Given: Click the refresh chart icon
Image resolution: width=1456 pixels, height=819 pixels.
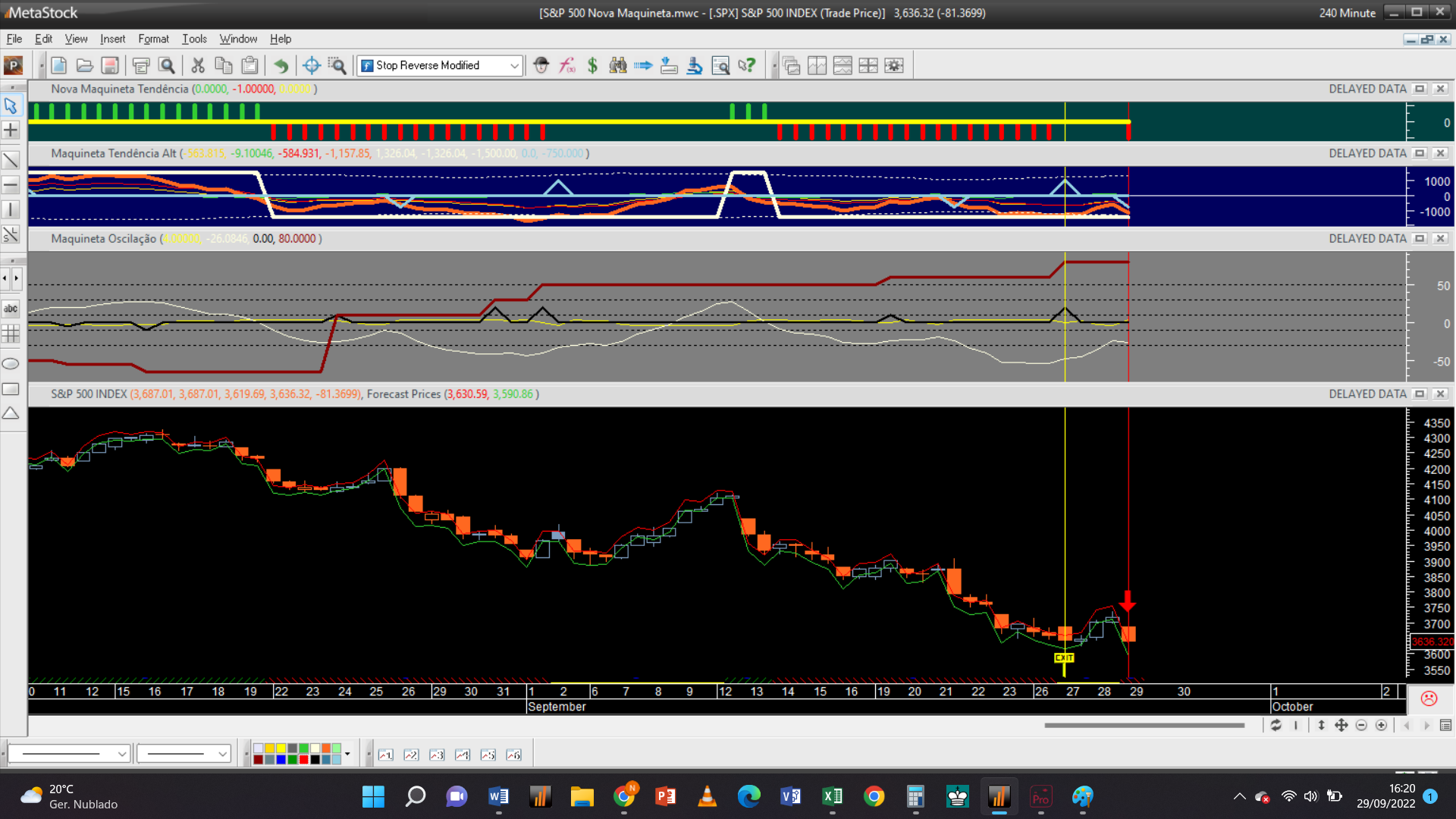Looking at the screenshot, I should click(x=1276, y=726).
